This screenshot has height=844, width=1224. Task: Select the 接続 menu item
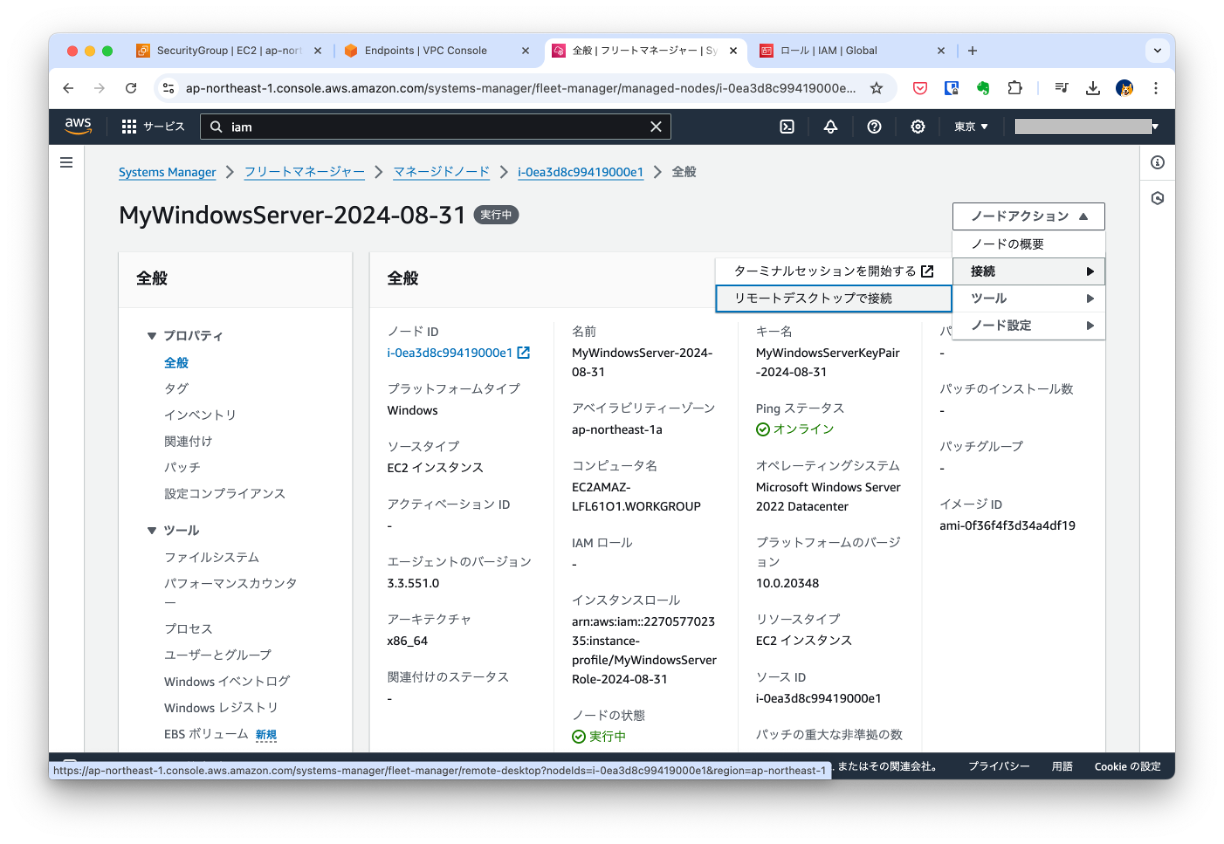[x=1028, y=271]
